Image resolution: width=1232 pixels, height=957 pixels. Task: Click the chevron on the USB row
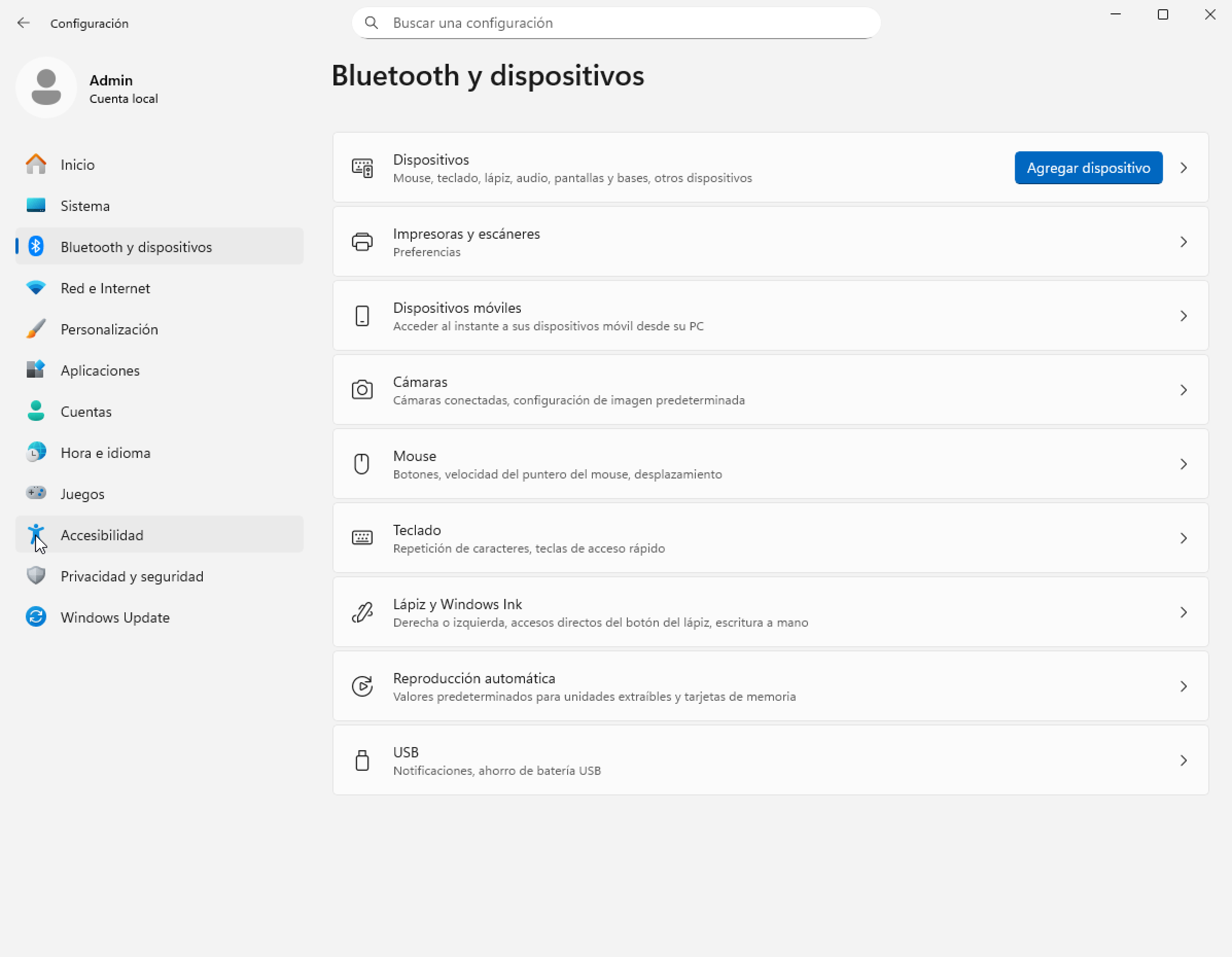1184,760
